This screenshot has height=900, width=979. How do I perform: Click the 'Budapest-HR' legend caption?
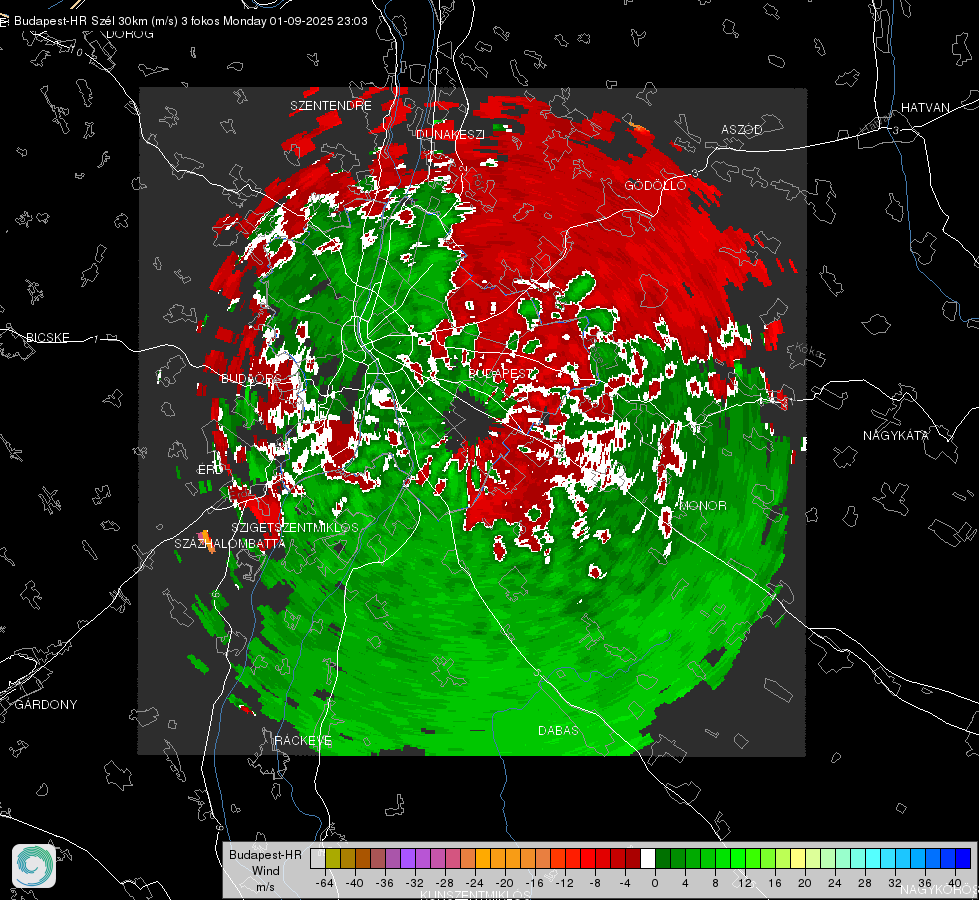[x=265, y=854]
